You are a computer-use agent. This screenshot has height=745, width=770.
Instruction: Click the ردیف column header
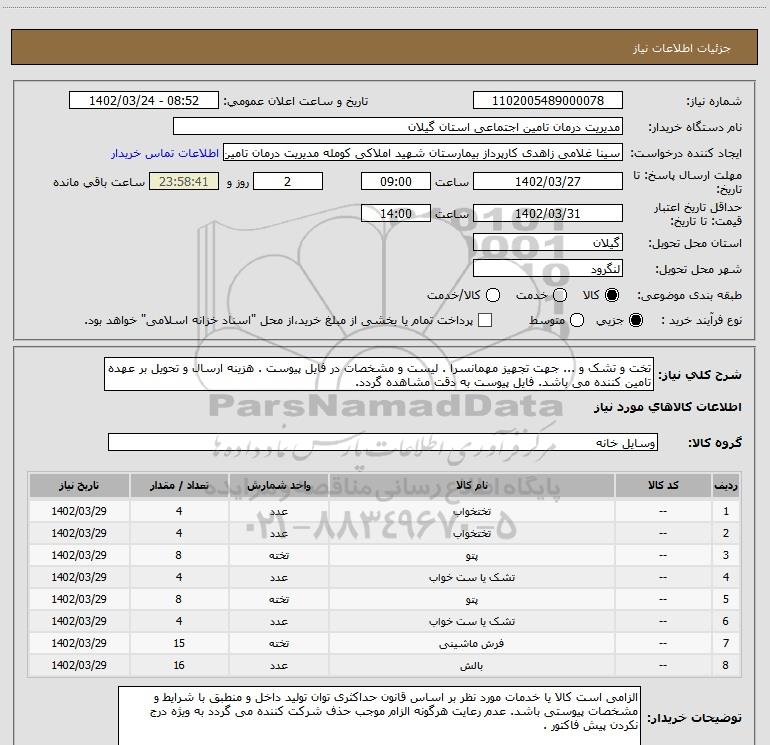tap(726, 485)
